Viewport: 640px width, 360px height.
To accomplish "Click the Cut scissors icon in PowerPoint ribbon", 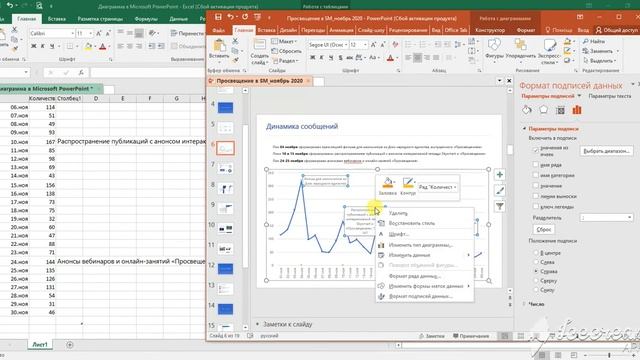I will 235,41.
